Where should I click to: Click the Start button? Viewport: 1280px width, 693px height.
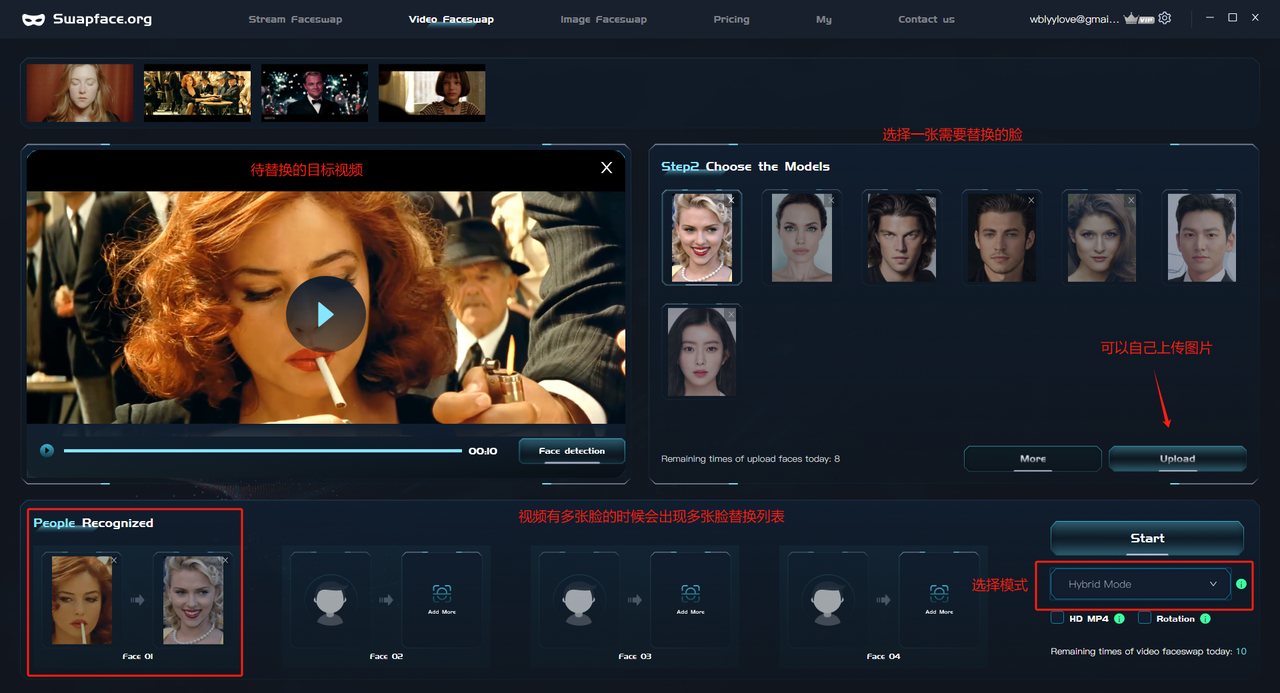[1147, 538]
